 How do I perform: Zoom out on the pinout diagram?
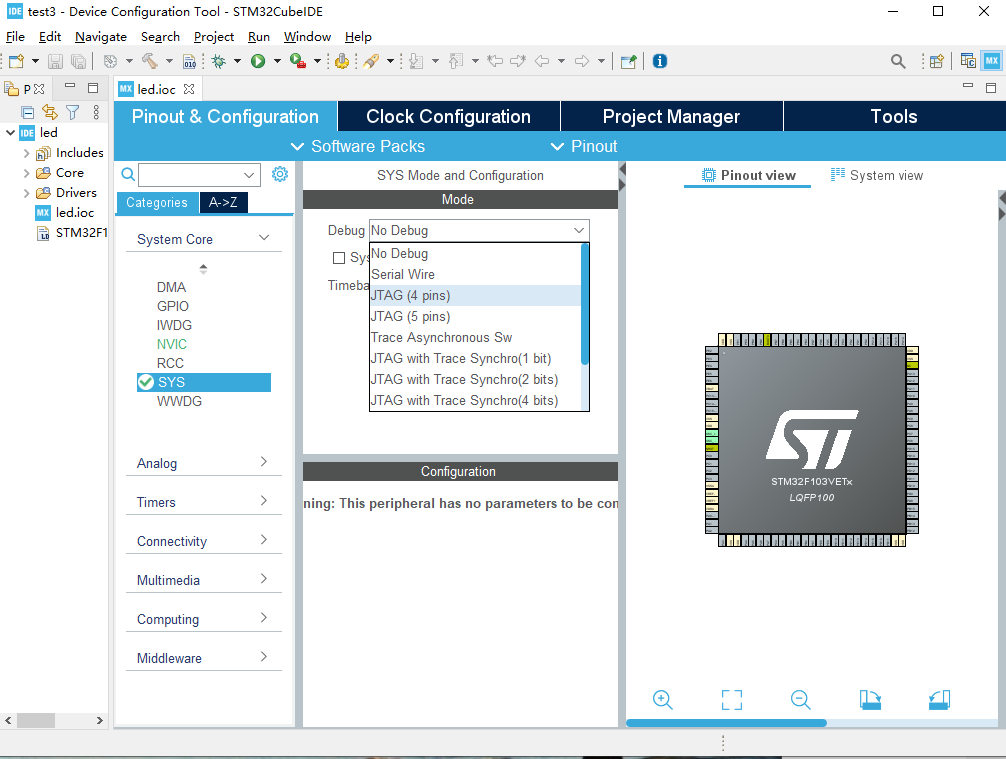point(800,700)
